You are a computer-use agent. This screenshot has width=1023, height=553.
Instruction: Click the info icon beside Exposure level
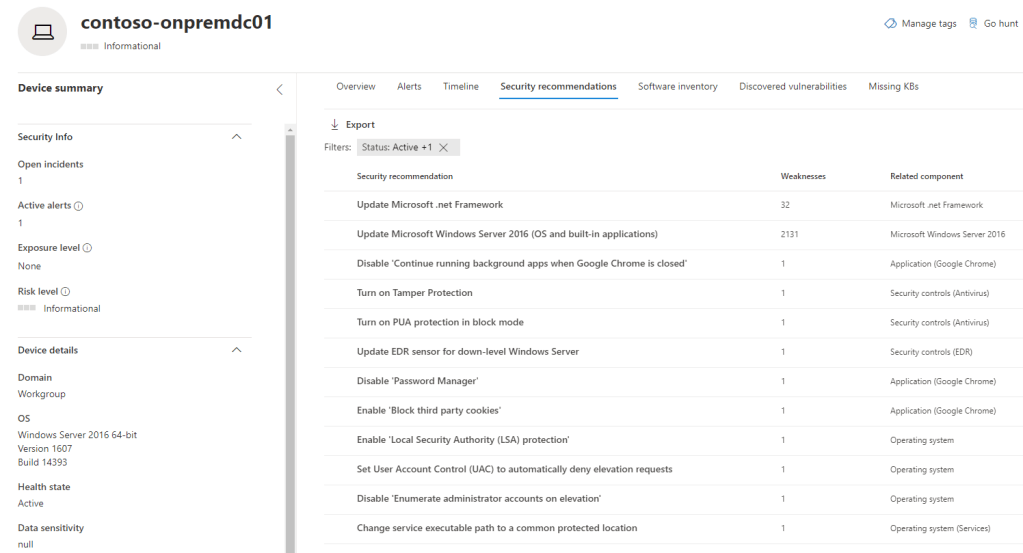coord(85,248)
